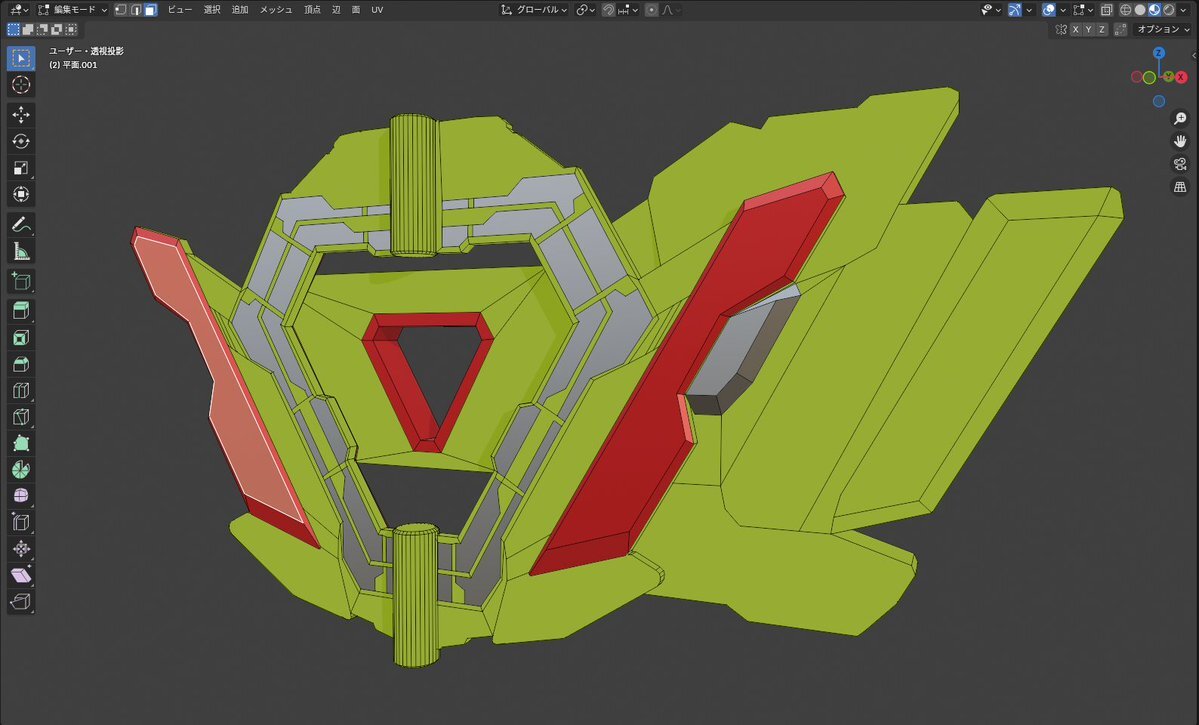
Task: Select the Inset Faces tool
Action: (x=21, y=338)
